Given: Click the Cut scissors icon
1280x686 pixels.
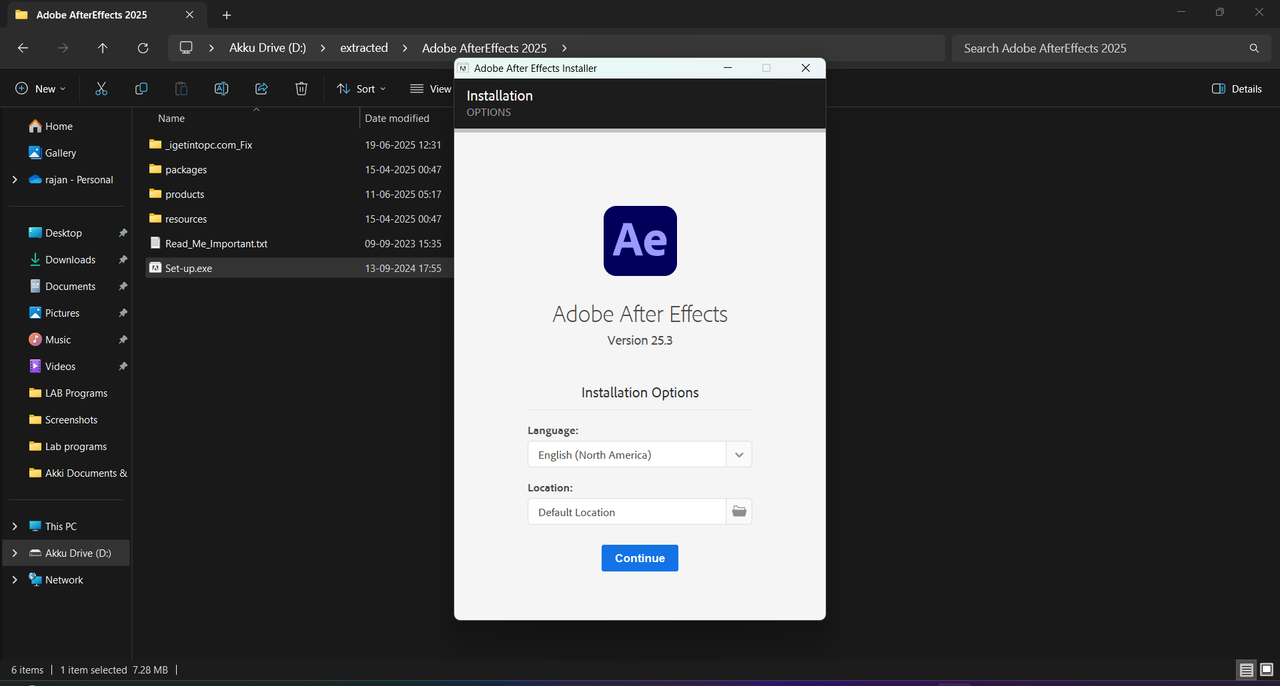Looking at the screenshot, I should click(x=101, y=89).
